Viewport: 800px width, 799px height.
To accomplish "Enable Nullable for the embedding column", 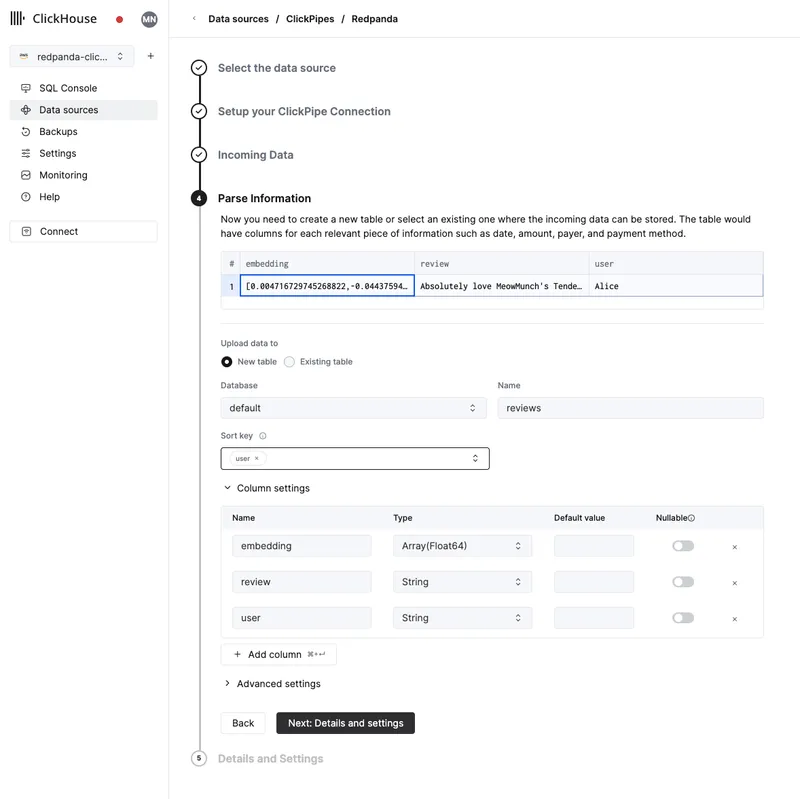I will coord(682,545).
